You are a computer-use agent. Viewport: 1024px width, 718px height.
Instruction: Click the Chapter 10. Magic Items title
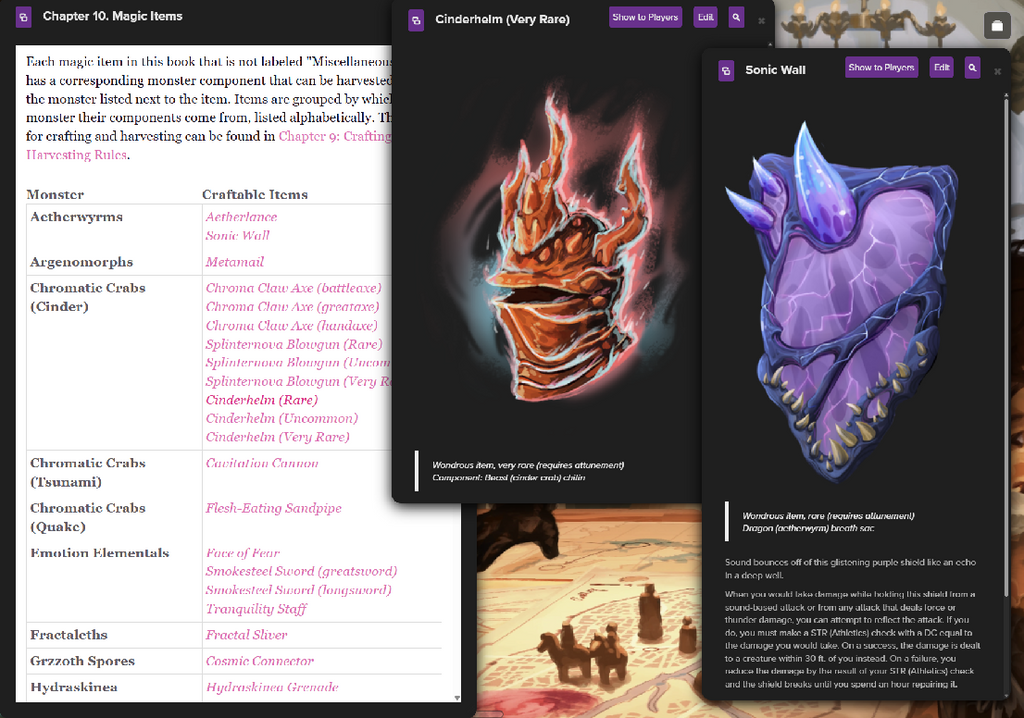(x=112, y=16)
